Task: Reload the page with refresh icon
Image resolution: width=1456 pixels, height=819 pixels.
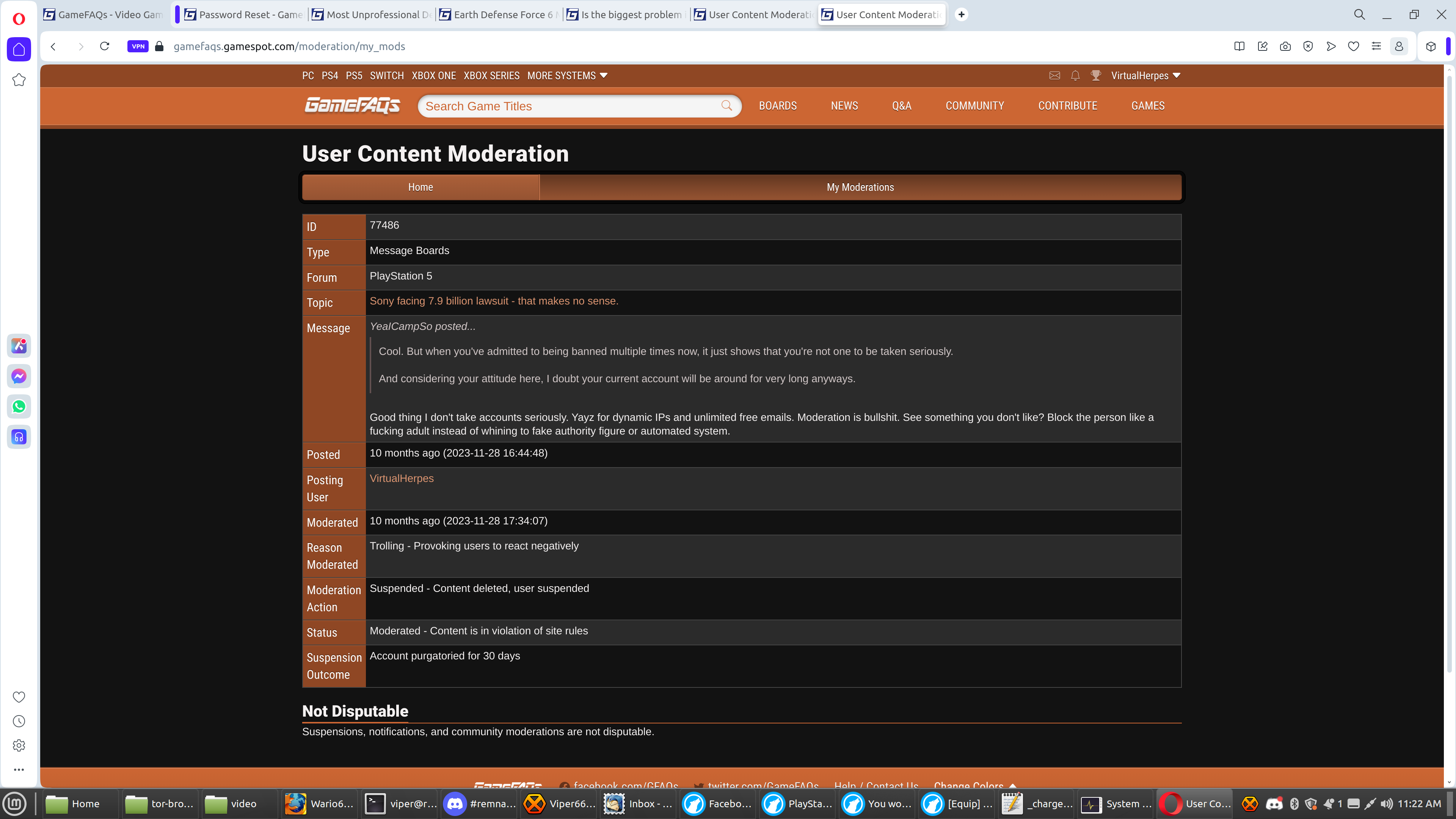Action: 105,46
